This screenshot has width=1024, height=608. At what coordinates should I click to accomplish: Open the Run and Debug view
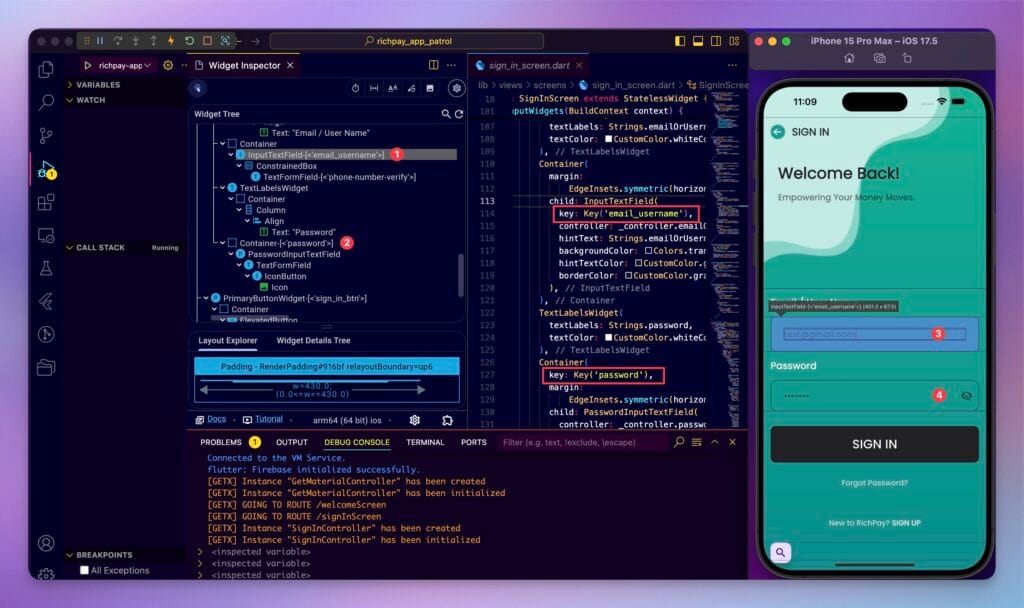click(x=46, y=169)
